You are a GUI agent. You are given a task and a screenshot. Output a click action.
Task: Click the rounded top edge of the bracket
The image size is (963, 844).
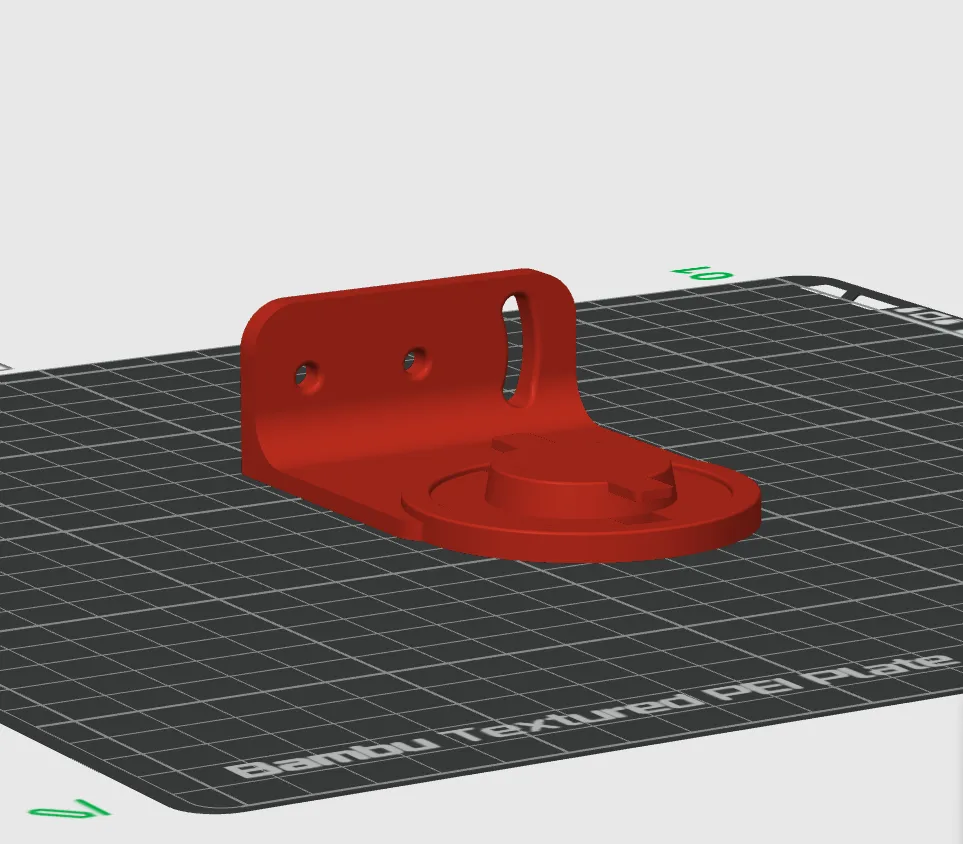pyautogui.click(x=400, y=295)
